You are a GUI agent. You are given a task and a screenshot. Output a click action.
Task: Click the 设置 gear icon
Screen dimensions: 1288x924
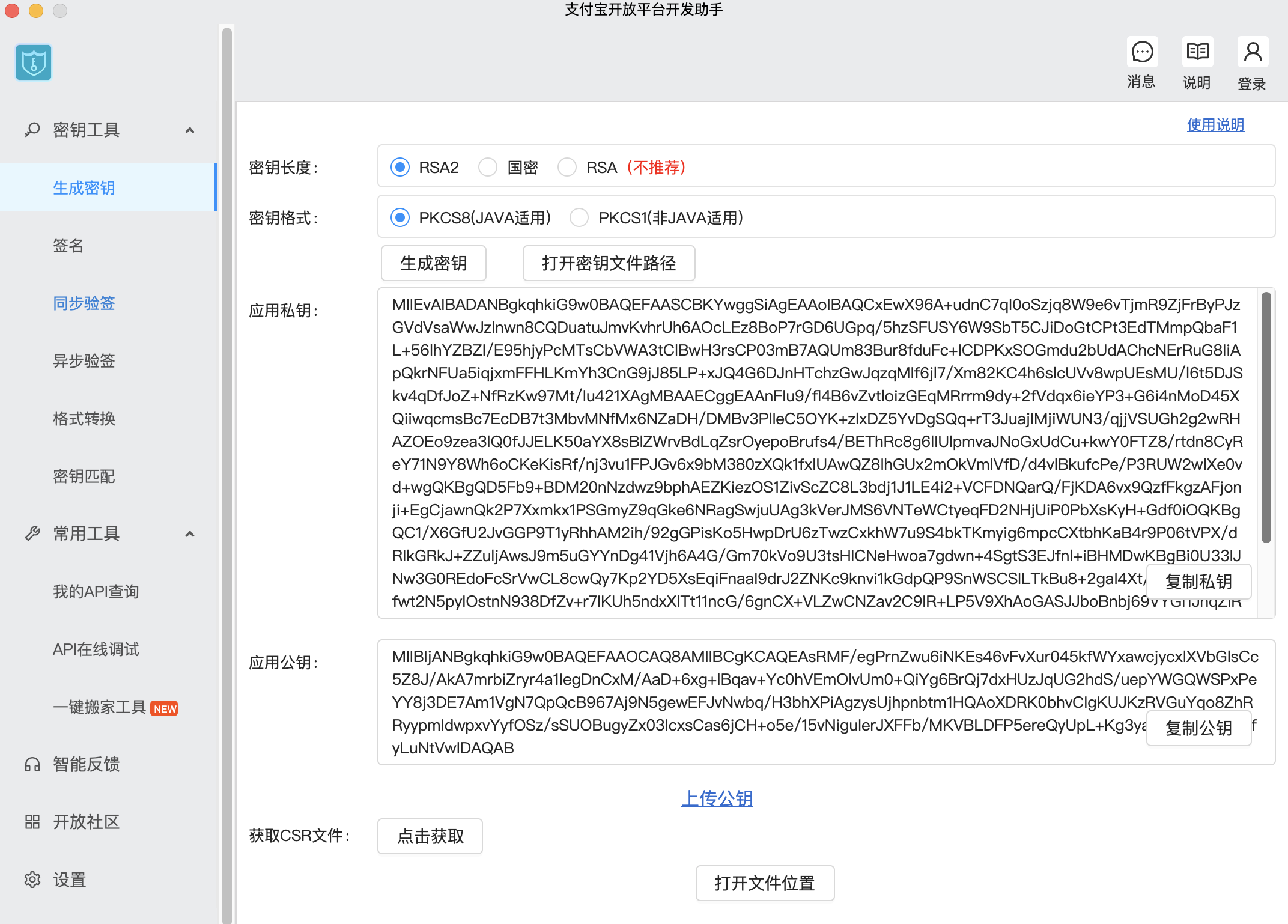(32, 880)
